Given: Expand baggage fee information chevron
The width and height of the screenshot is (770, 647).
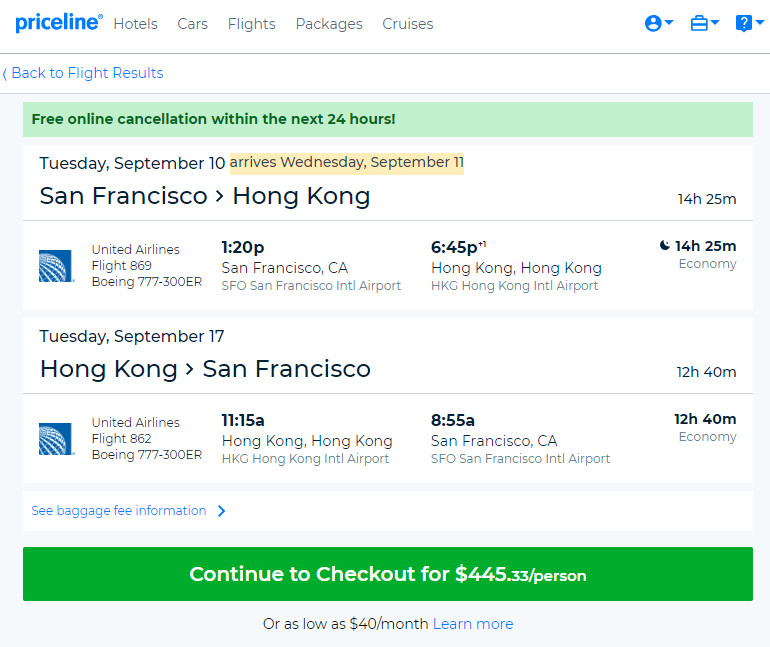Looking at the screenshot, I should coord(221,511).
